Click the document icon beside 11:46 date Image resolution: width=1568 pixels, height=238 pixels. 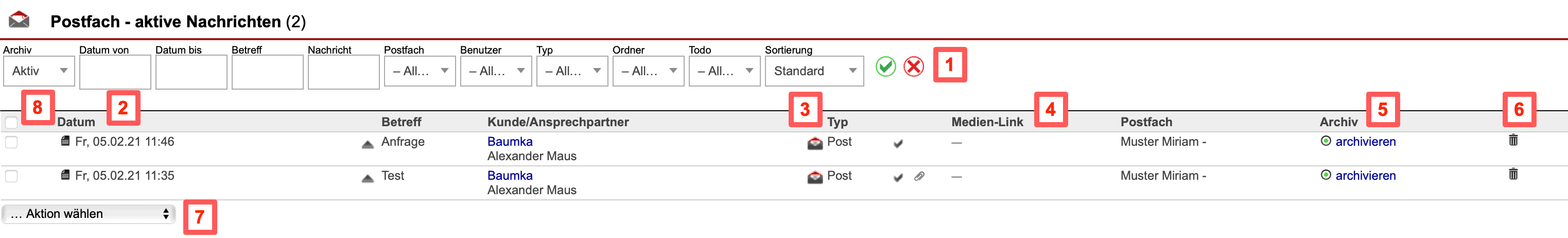click(65, 141)
